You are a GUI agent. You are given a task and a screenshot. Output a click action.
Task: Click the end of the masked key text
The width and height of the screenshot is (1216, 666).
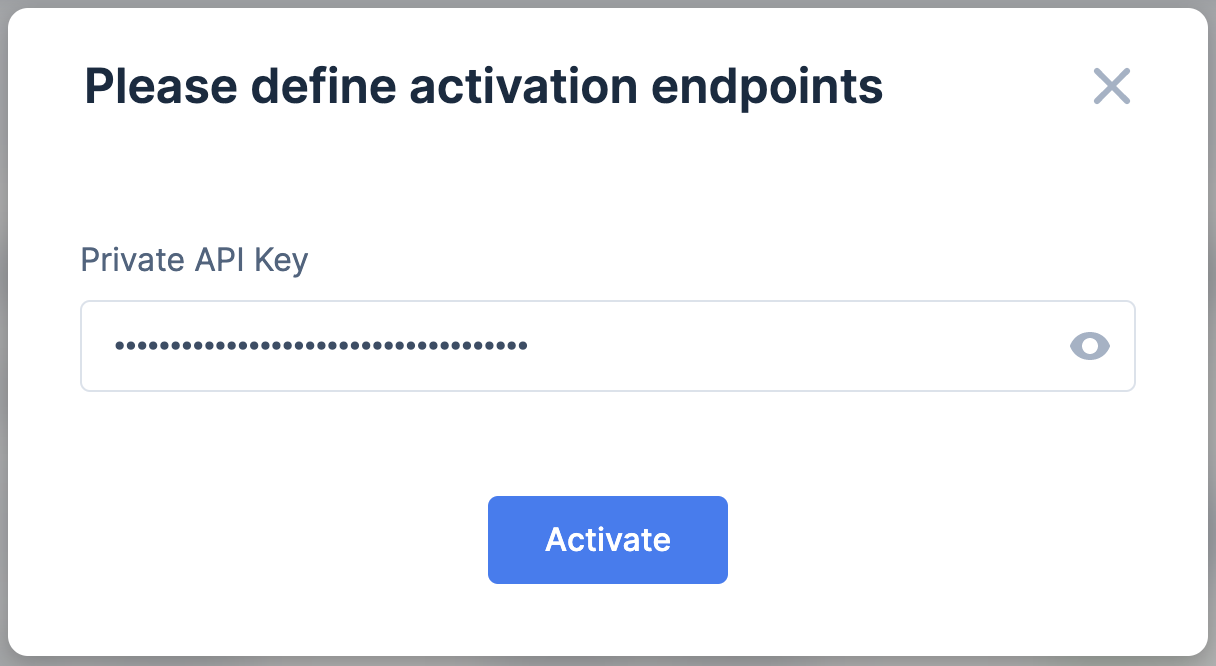(x=529, y=346)
